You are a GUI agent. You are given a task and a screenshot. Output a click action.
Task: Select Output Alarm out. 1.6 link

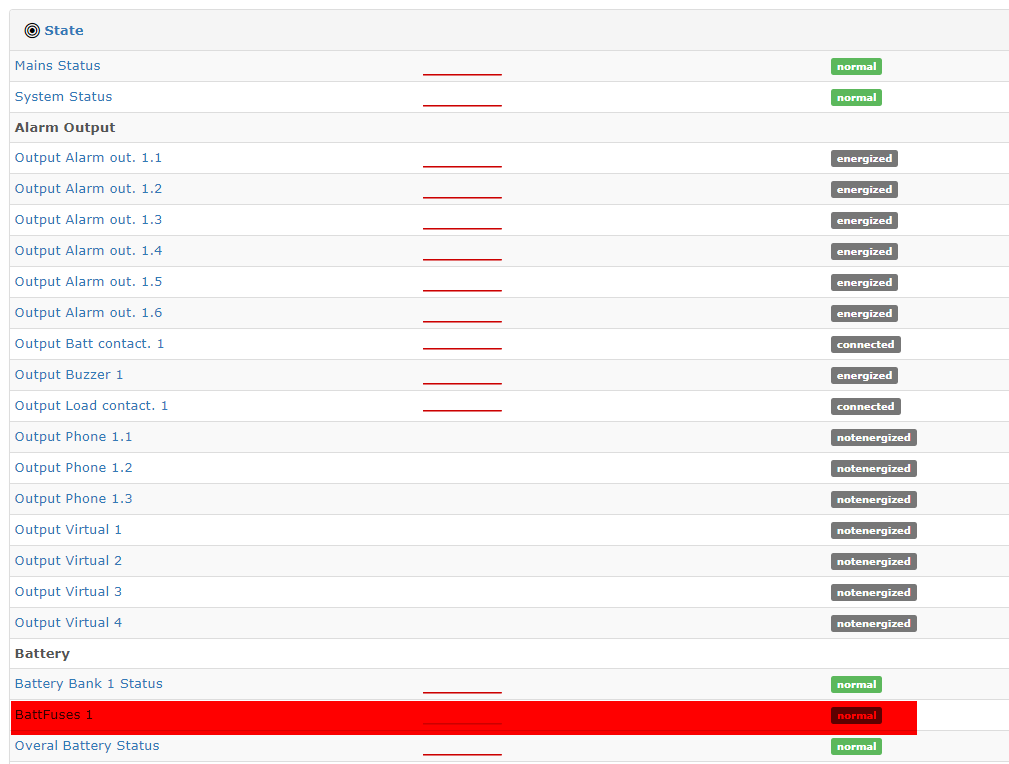pos(88,312)
